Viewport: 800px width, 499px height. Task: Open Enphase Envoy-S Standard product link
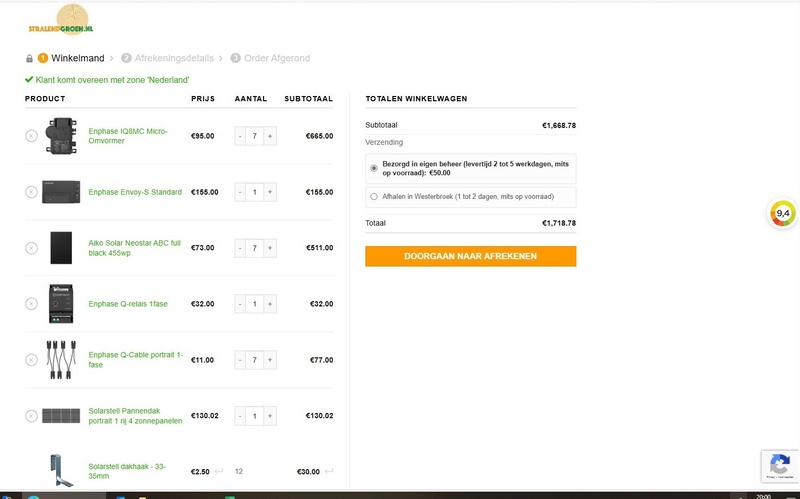pyautogui.click(x=135, y=192)
